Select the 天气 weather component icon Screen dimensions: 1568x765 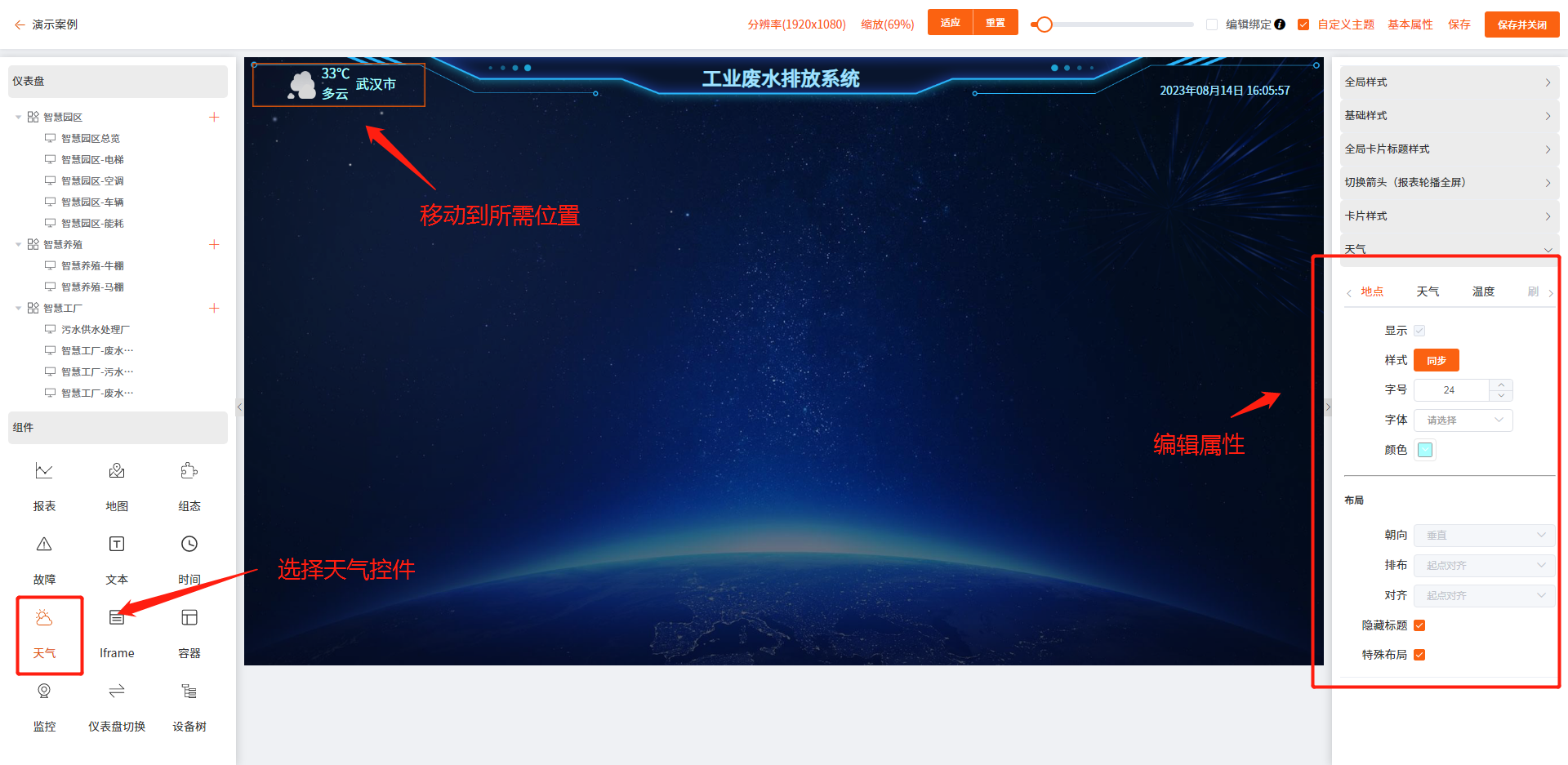[44, 619]
